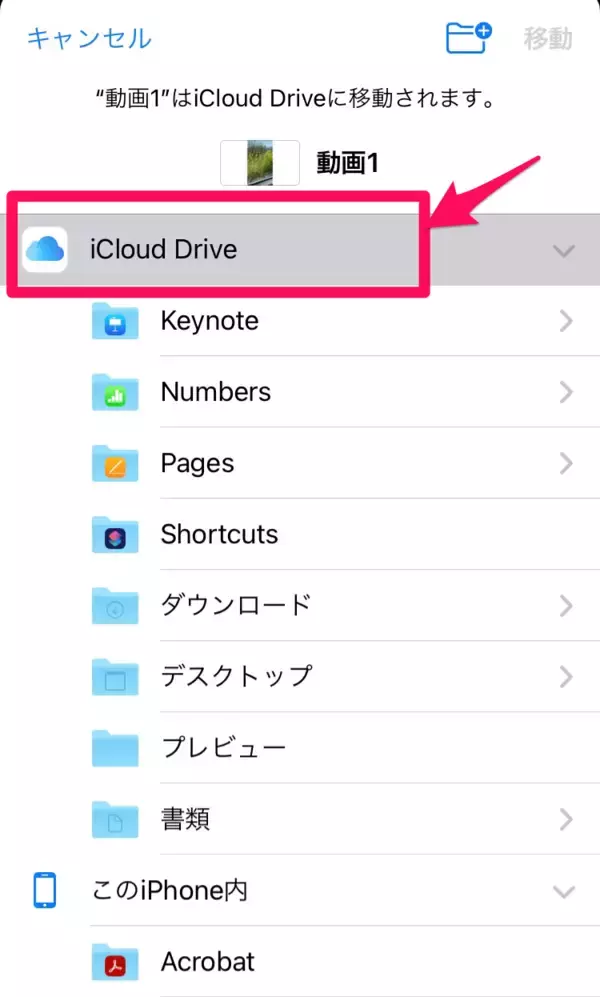Expand the 書類 folder chevron
Viewport: 600px width, 997px height.
566,820
